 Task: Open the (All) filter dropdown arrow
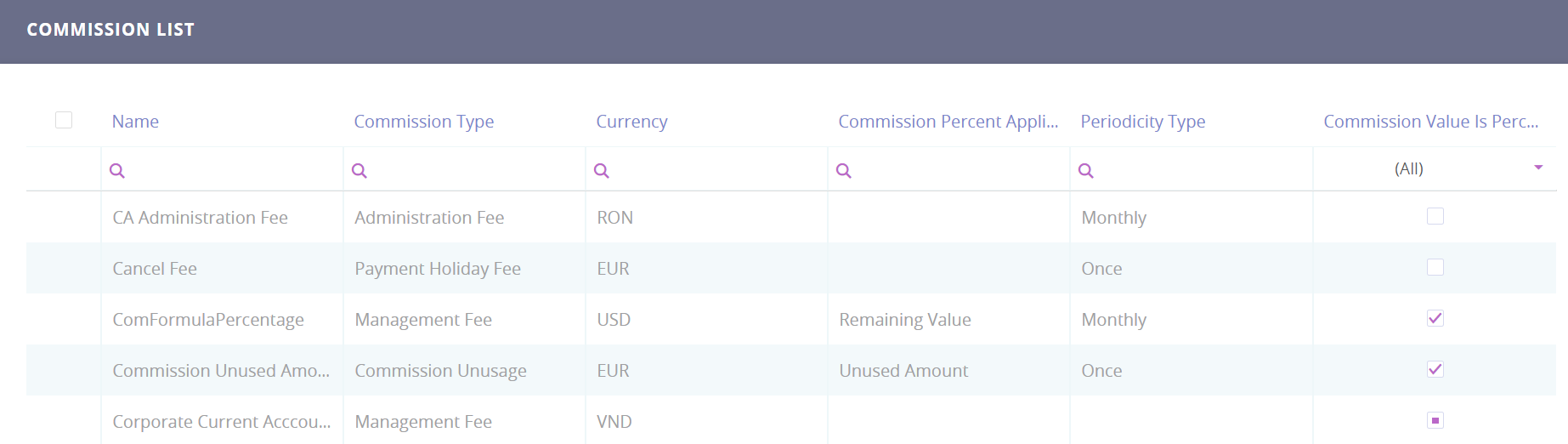pos(1538,168)
